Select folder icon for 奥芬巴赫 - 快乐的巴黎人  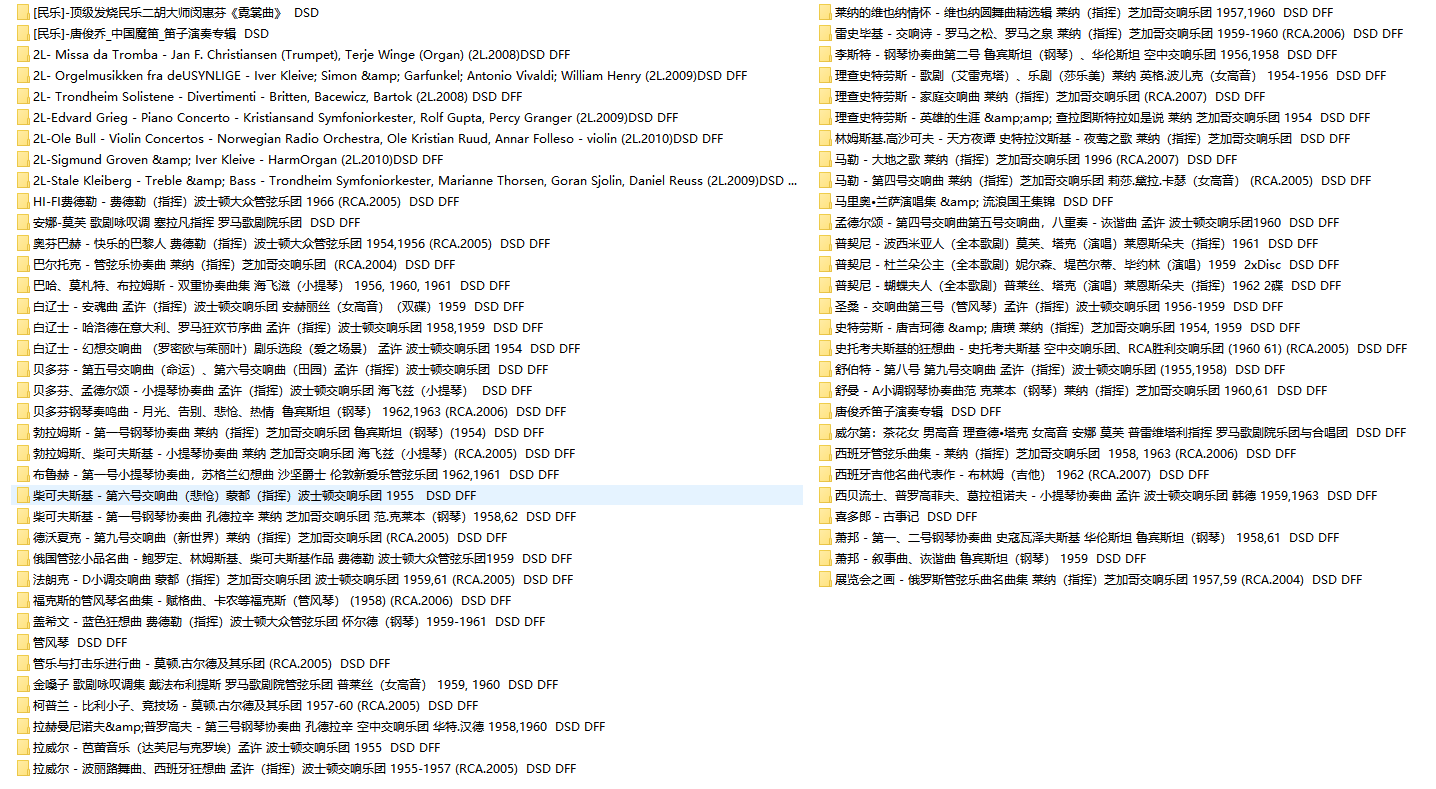click(x=23, y=243)
